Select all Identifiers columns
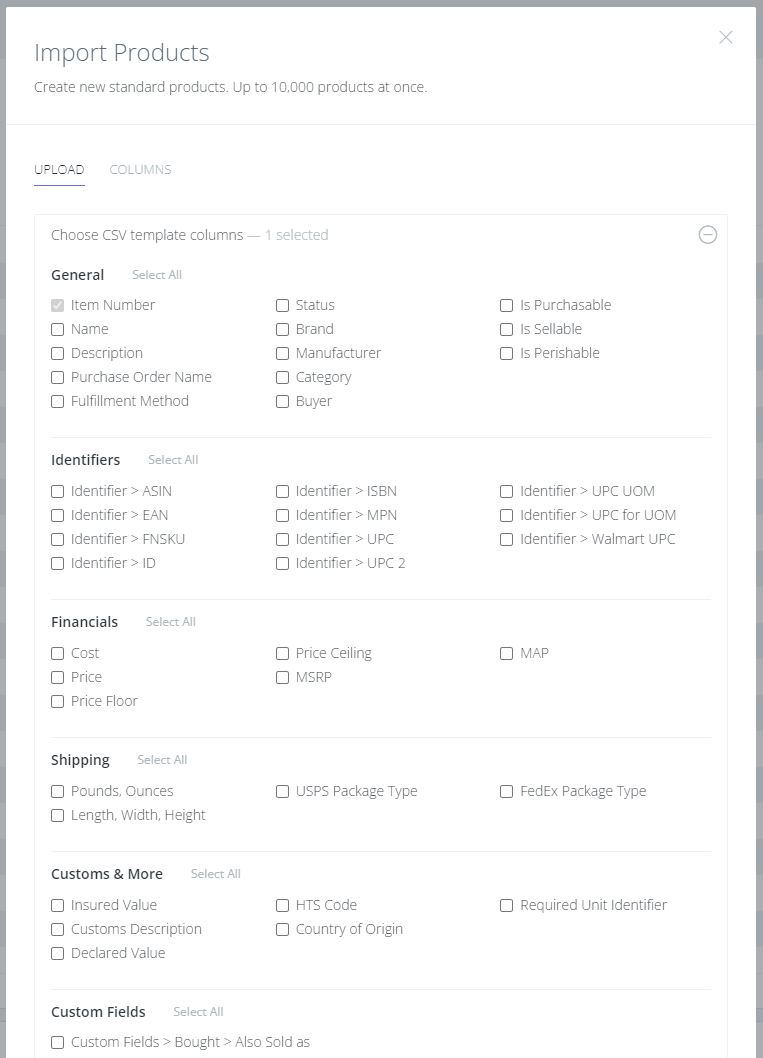This screenshot has height=1058, width=763. click(173, 460)
